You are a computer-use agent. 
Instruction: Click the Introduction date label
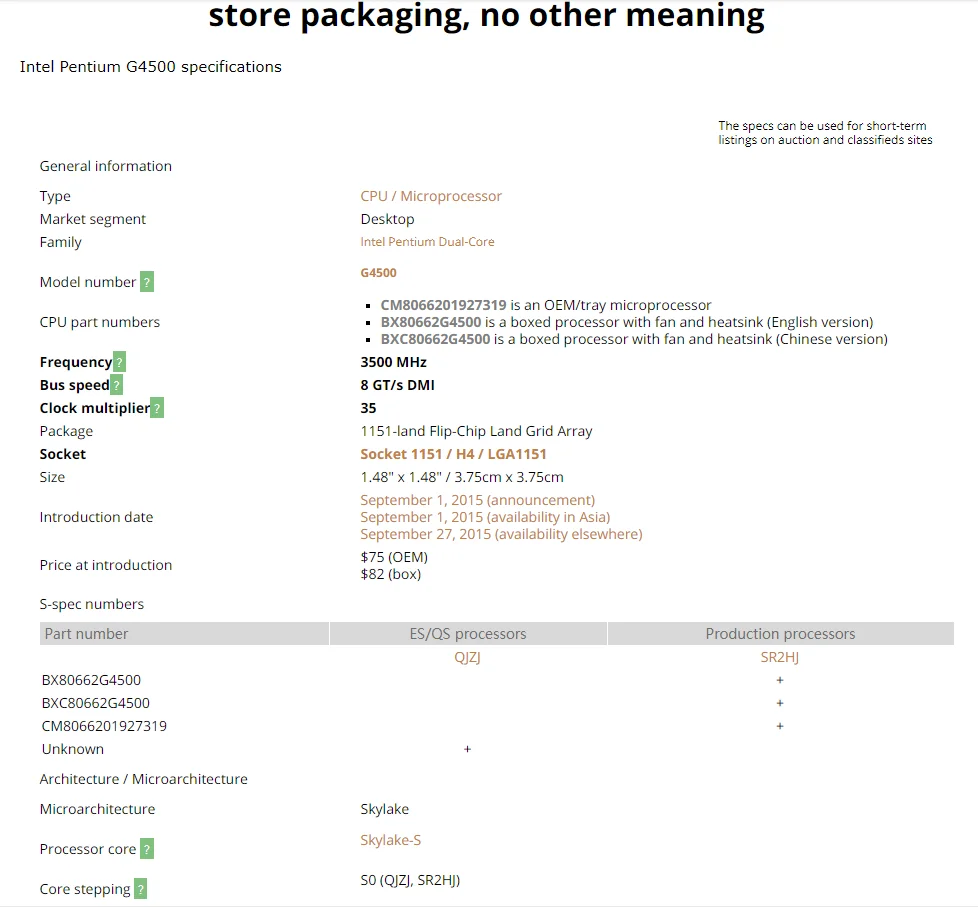(96, 517)
